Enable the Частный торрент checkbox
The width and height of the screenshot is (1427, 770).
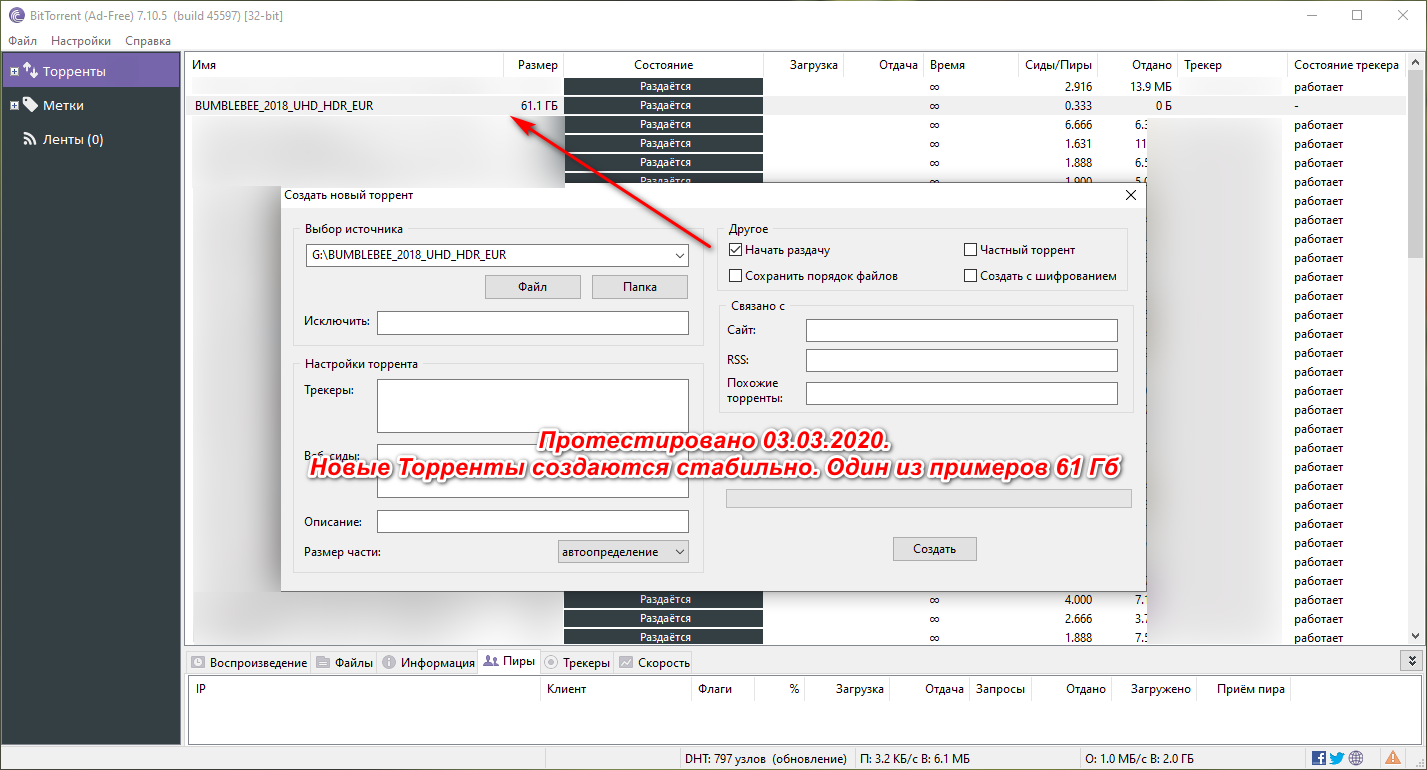[970, 250]
